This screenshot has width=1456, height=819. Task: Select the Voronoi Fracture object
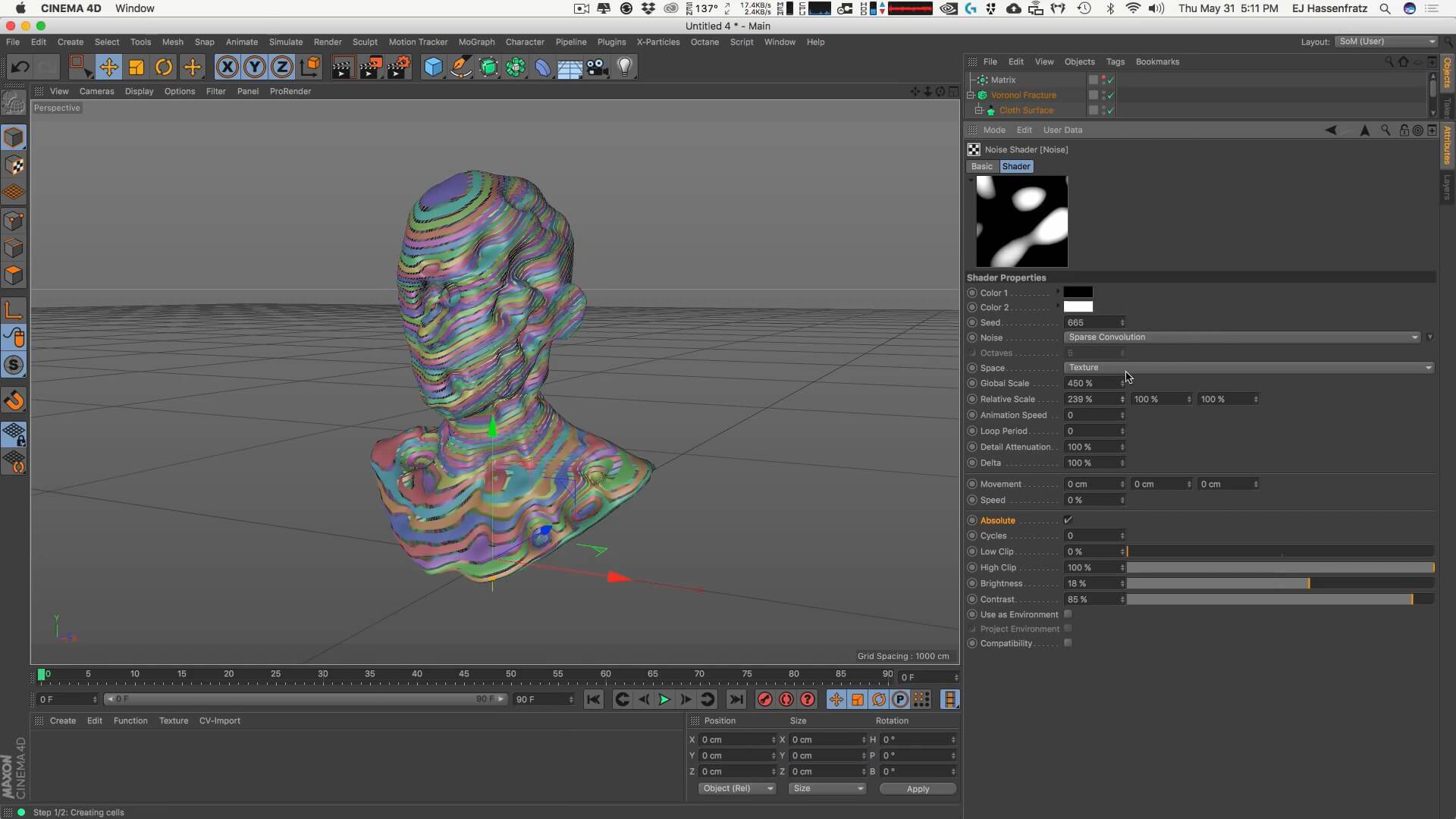1023,95
